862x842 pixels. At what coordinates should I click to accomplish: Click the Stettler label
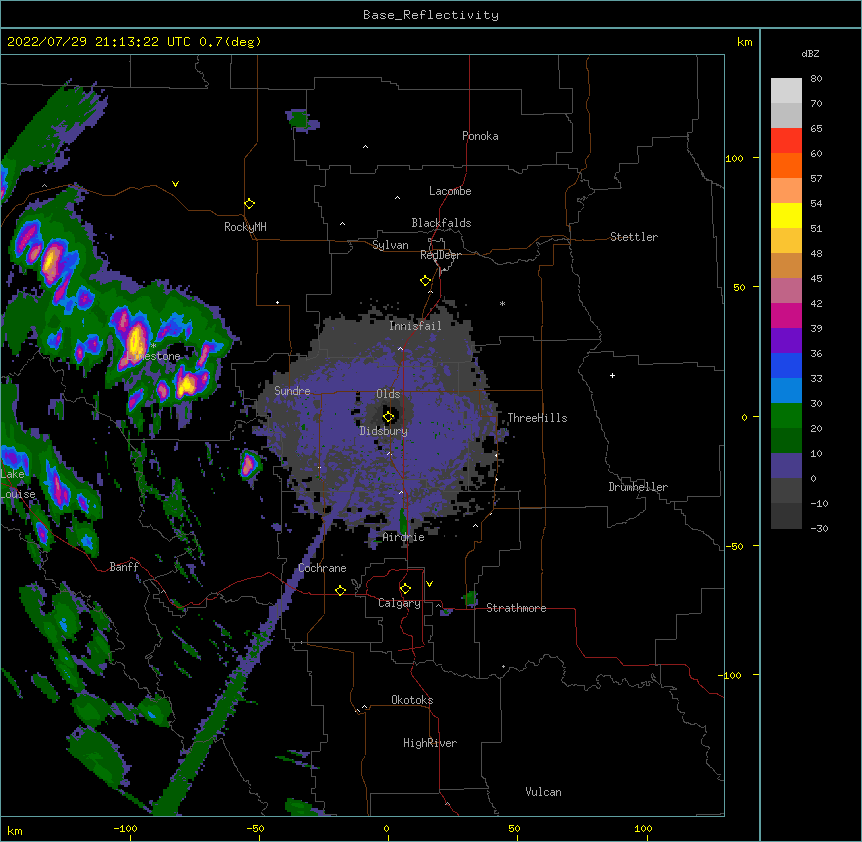634,237
